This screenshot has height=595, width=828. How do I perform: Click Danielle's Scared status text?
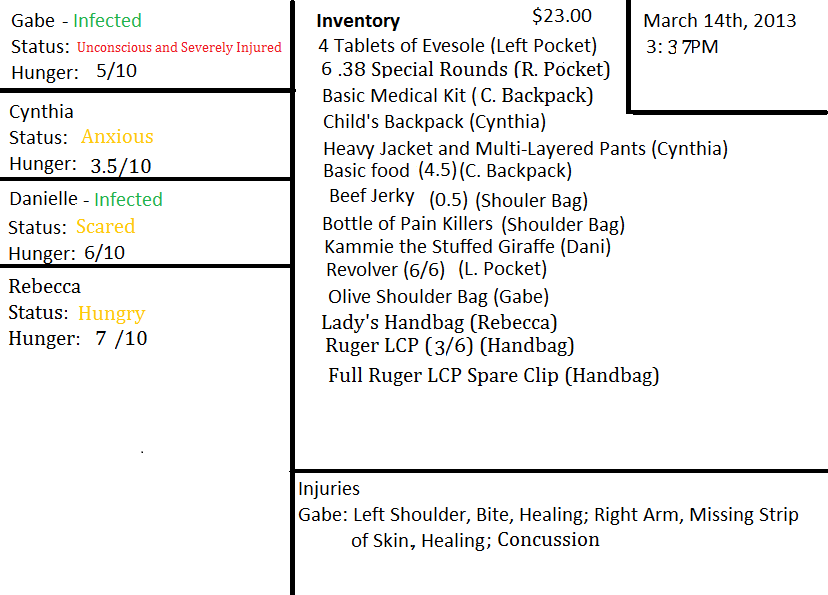[105, 226]
